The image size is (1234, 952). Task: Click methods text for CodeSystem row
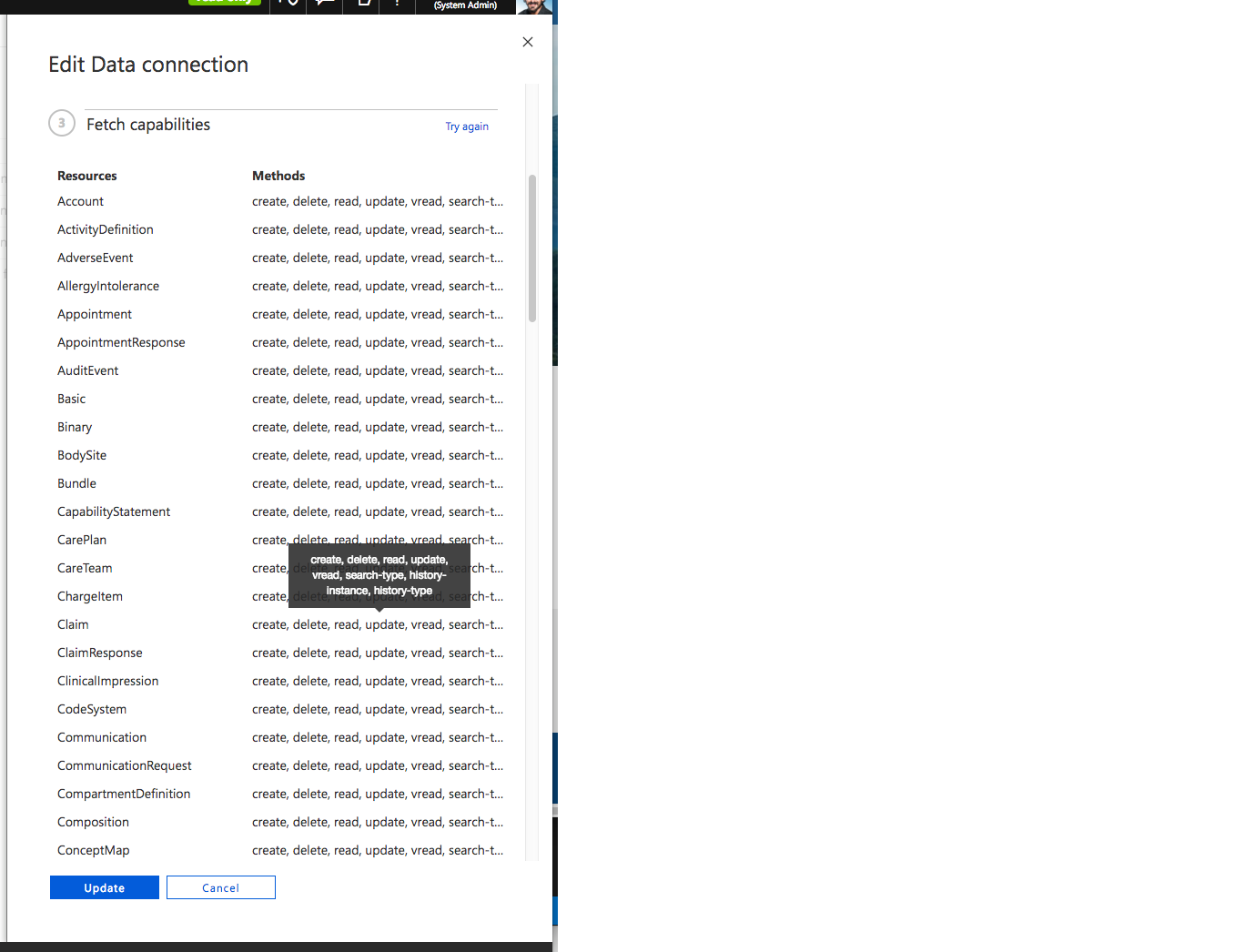[x=378, y=709]
